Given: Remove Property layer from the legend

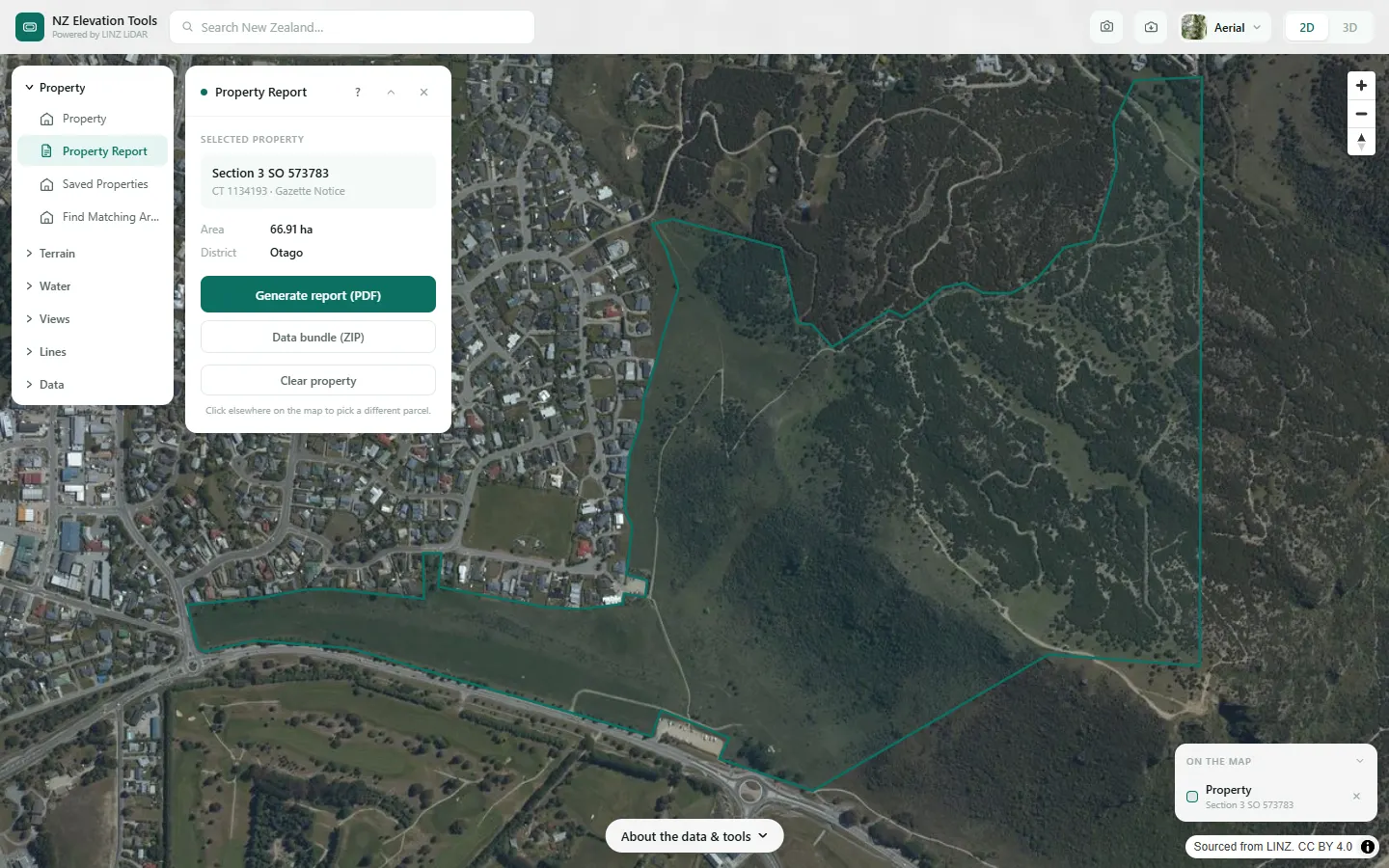Looking at the screenshot, I should [x=1356, y=797].
